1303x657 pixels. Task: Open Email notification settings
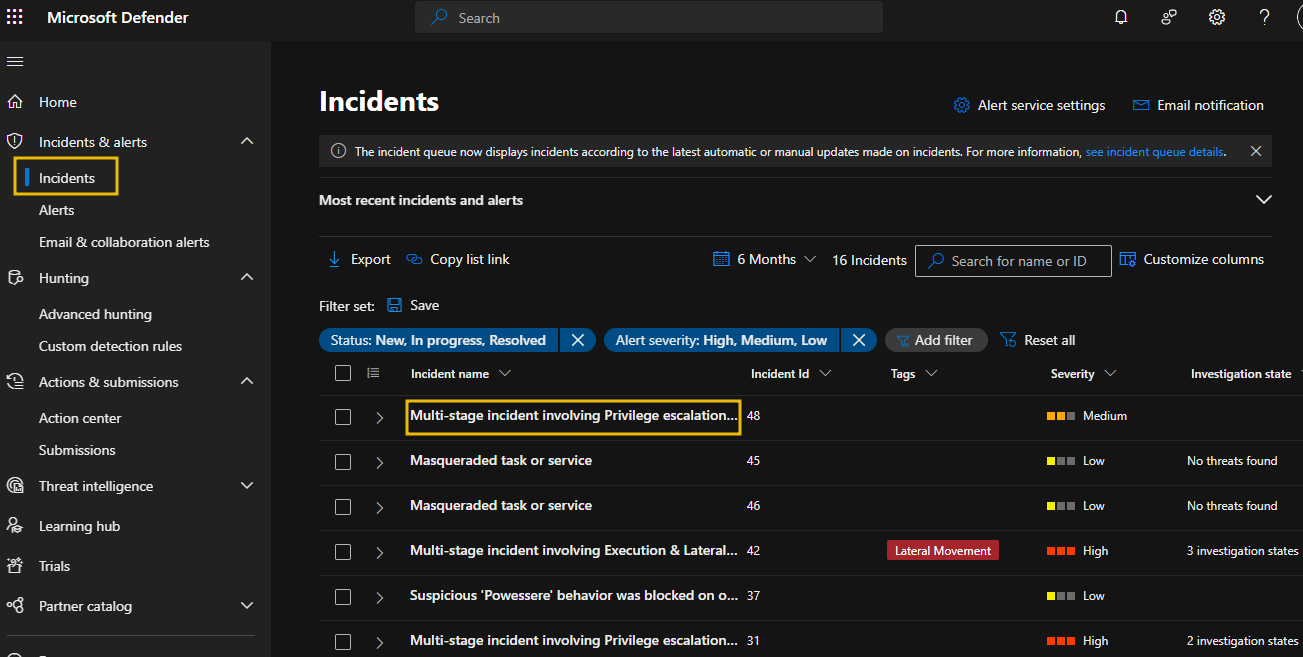coord(1198,105)
